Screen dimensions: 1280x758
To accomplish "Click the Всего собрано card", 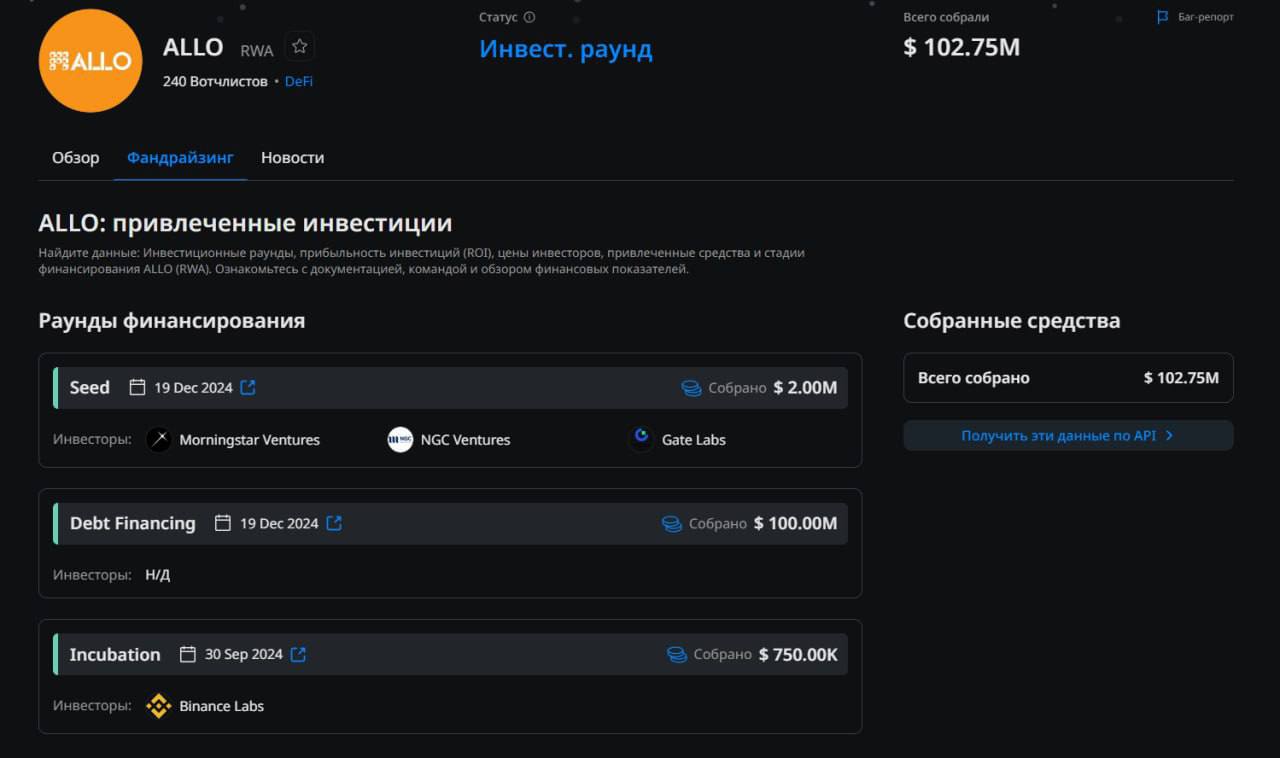I will click(1068, 378).
